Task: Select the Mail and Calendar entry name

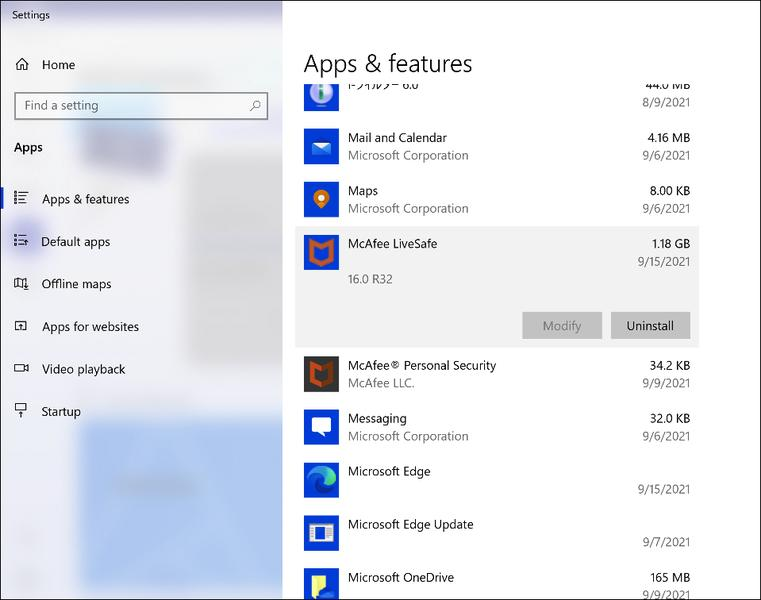Action: click(x=397, y=138)
